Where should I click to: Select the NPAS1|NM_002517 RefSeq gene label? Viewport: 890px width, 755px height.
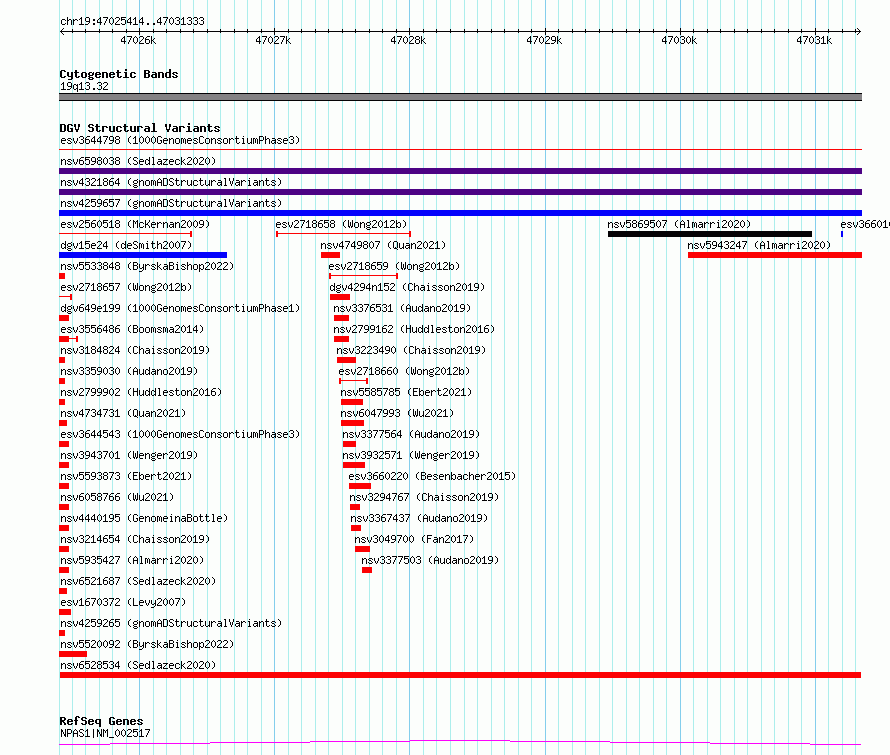click(105, 733)
